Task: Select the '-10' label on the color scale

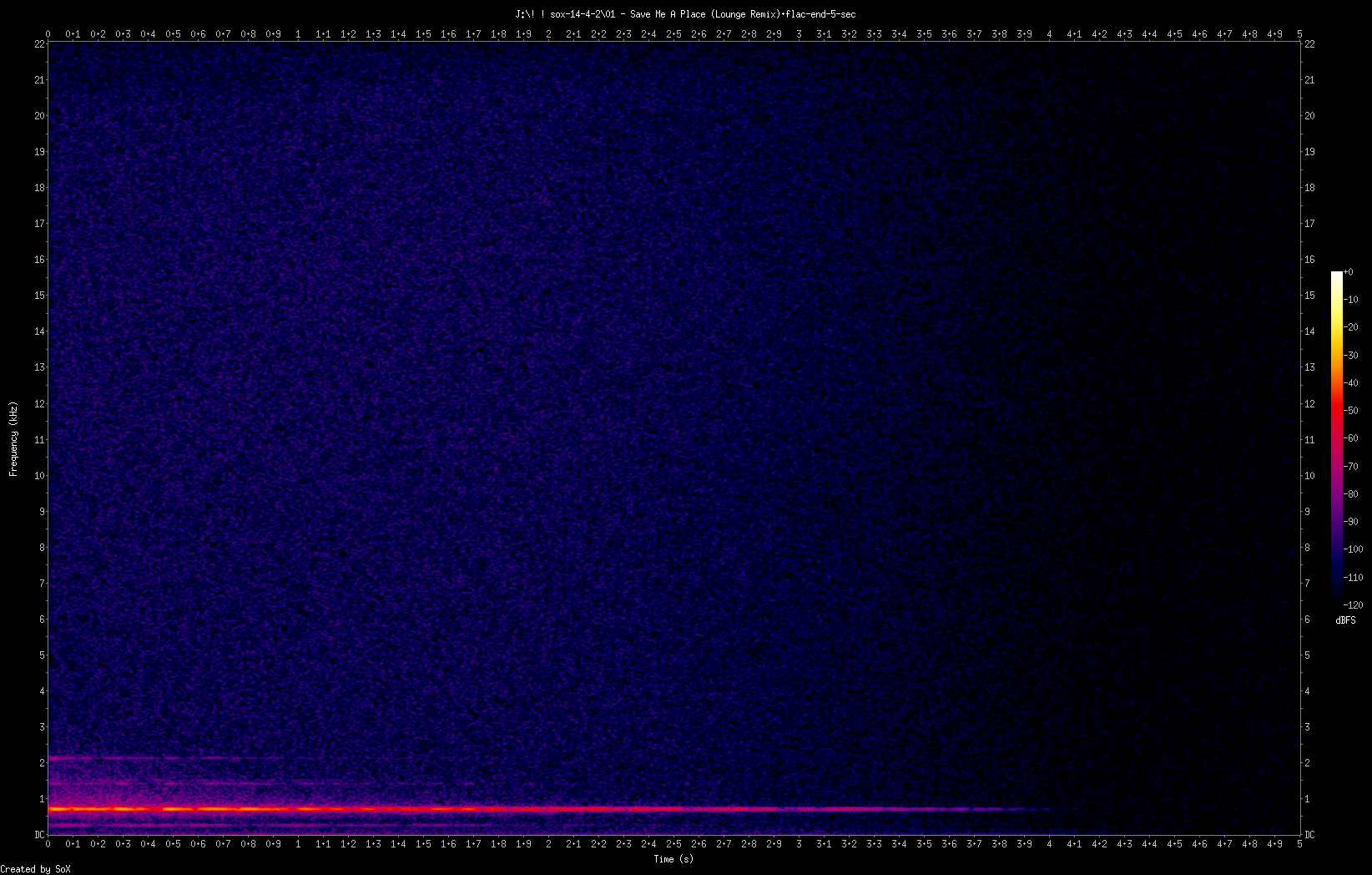Action: click(1351, 300)
